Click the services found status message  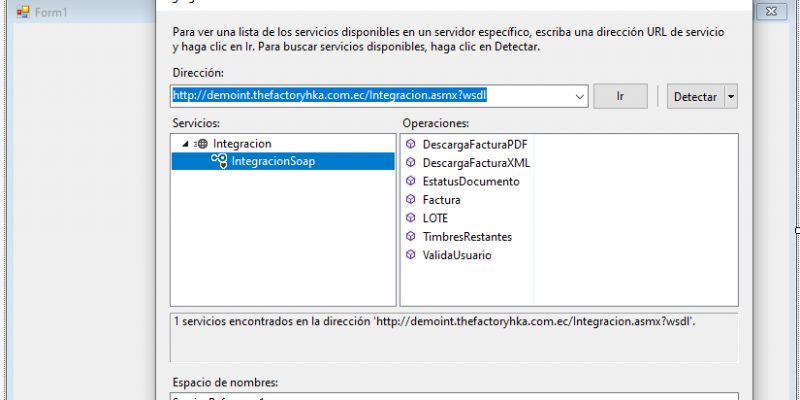pyautogui.click(x=435, y=322)
